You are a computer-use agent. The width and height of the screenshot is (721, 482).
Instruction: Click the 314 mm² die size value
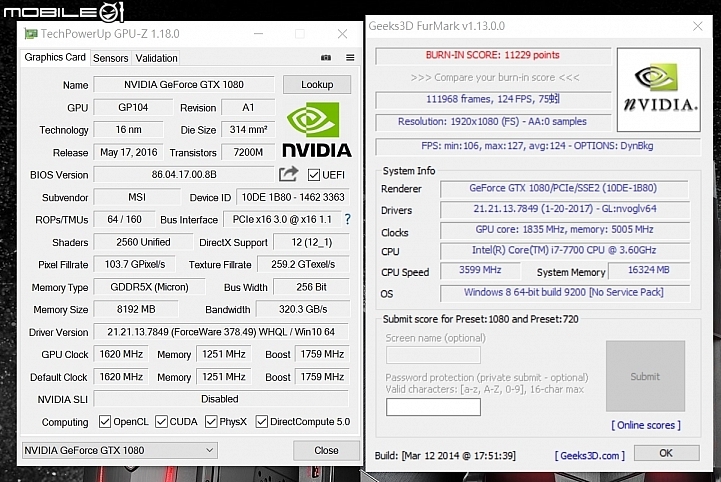(x=248, y=130)
